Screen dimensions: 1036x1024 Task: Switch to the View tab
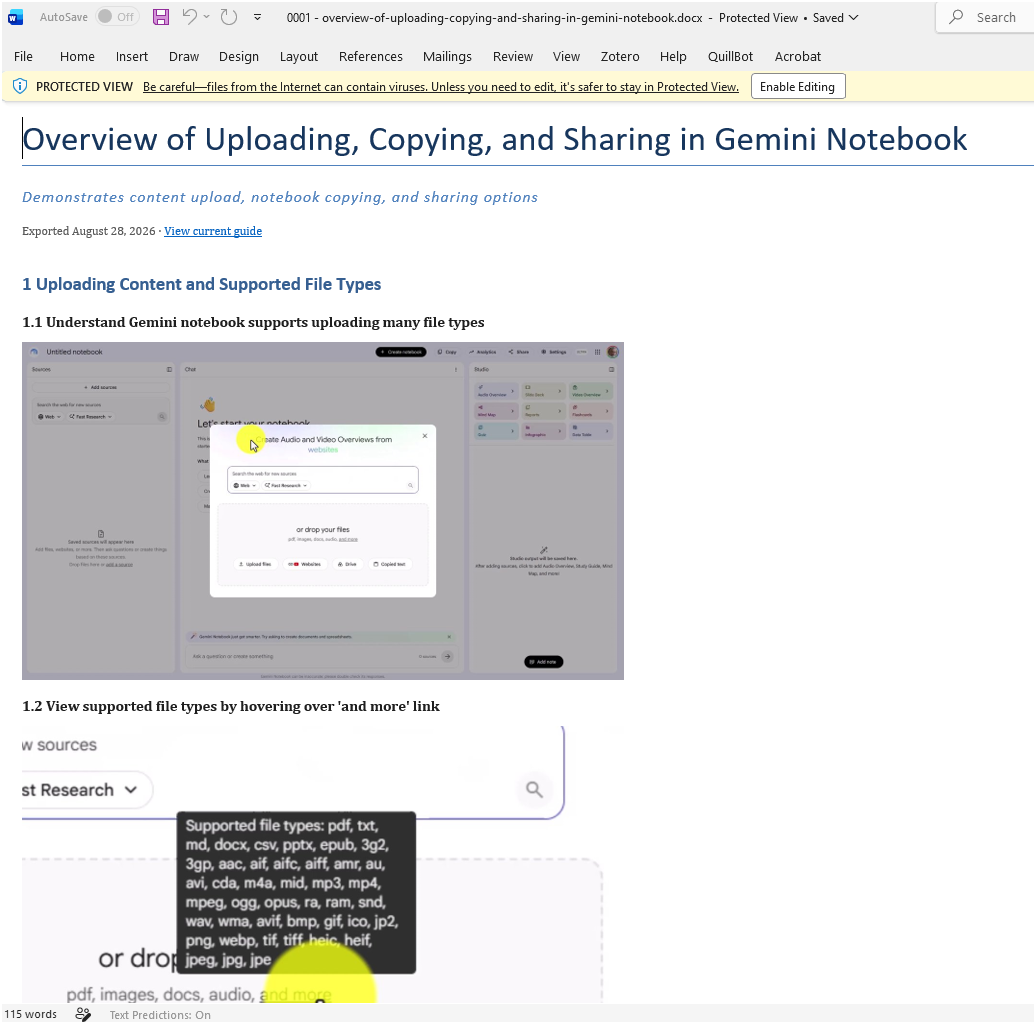point(566,57)
